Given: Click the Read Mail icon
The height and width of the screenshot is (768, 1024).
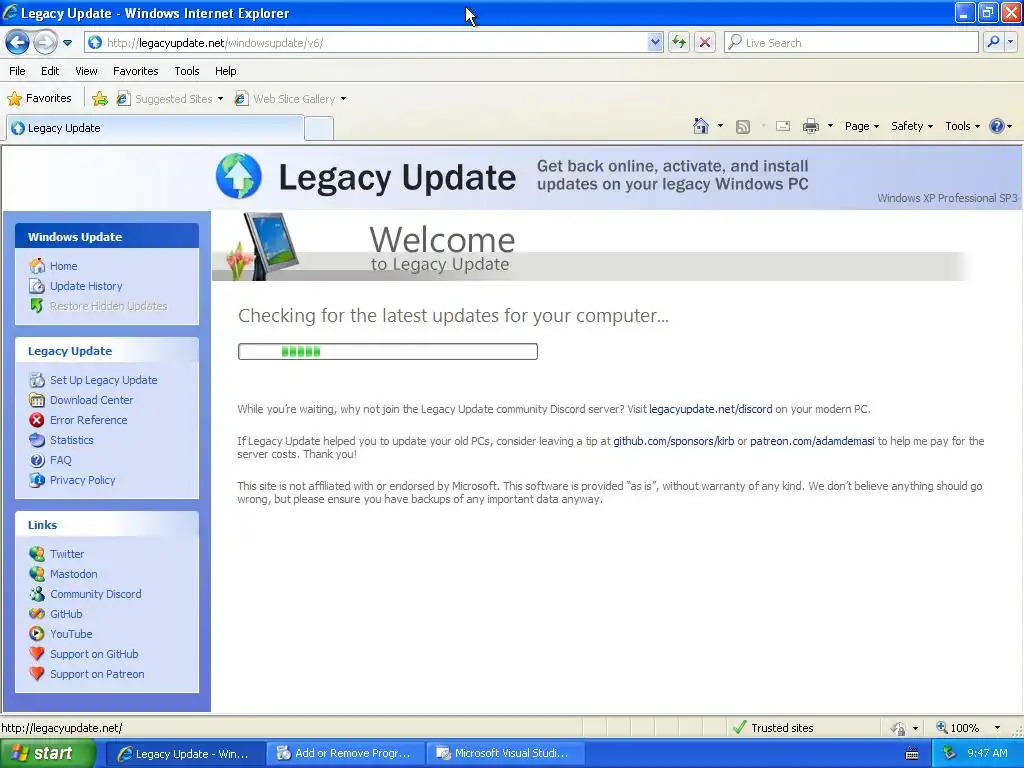Looking at the screenshot, I should [782, 126].
